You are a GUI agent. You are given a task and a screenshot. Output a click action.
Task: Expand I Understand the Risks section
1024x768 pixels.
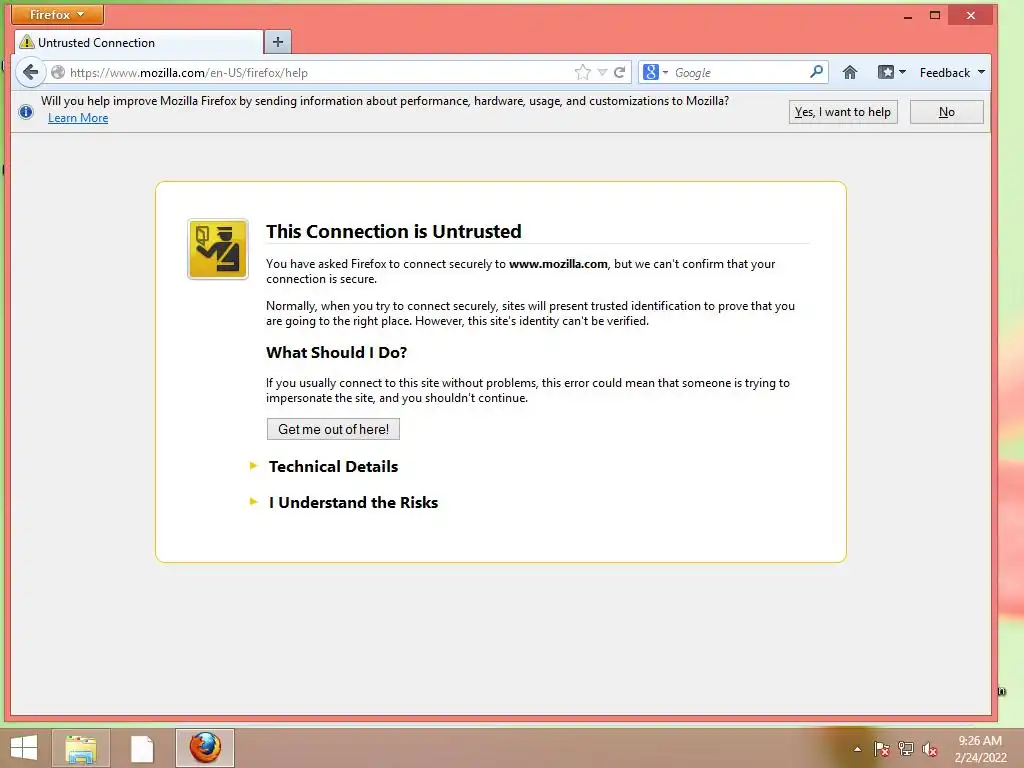(353, 502)
